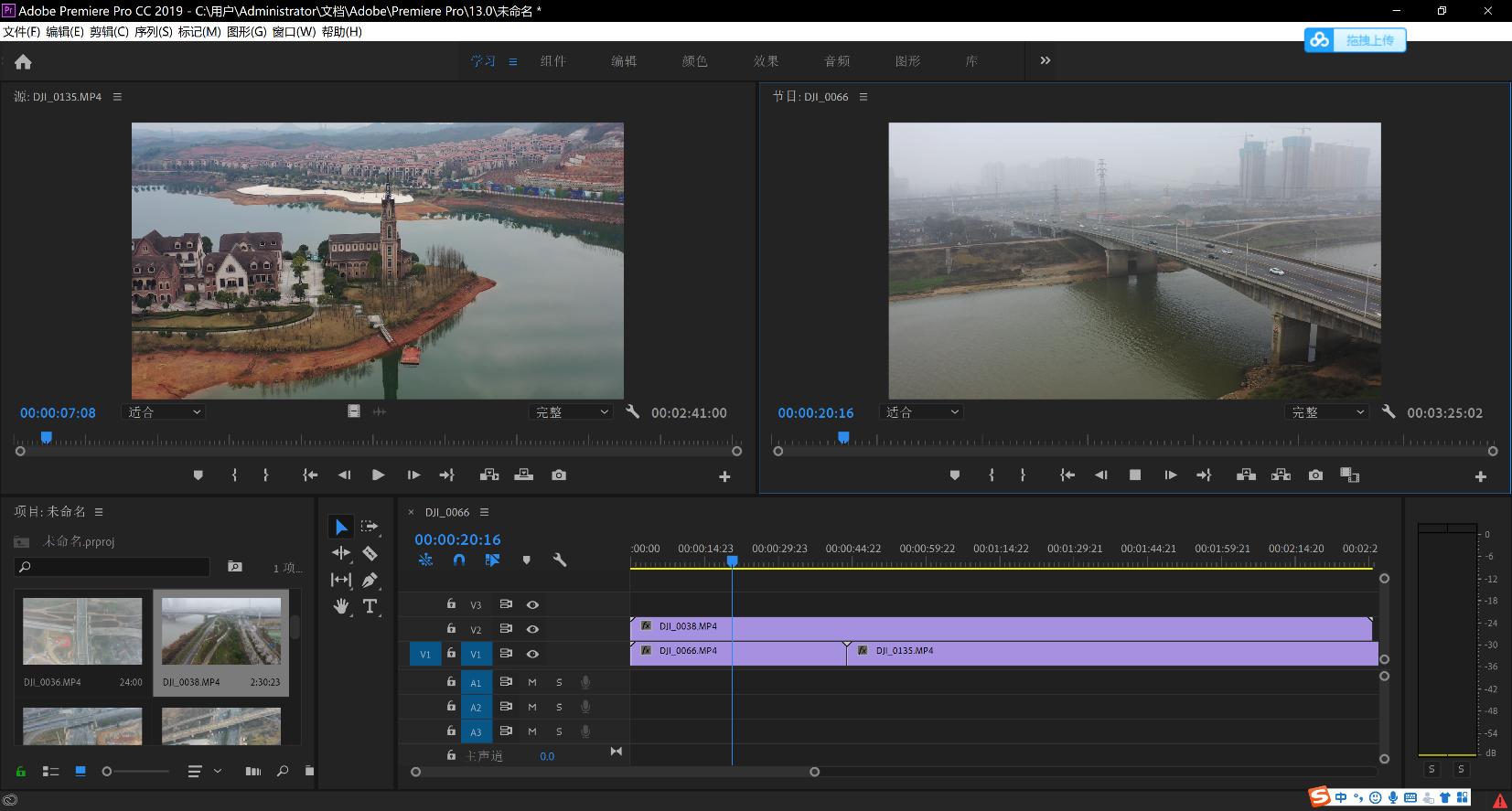Play the Source monitor clip
Image resolution: width=1512 pixels, height=811 pixels.
tap(378, 475)
